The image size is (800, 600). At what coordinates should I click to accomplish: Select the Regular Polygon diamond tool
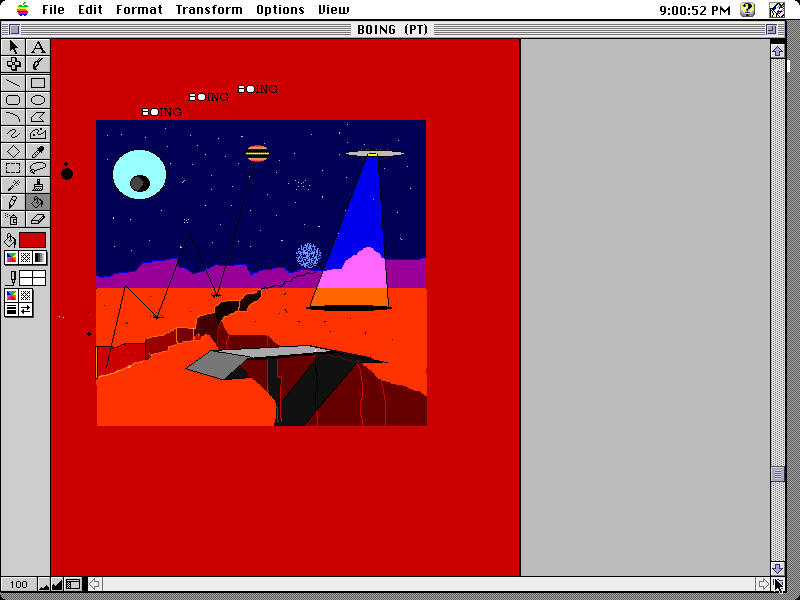click(13, 151)
